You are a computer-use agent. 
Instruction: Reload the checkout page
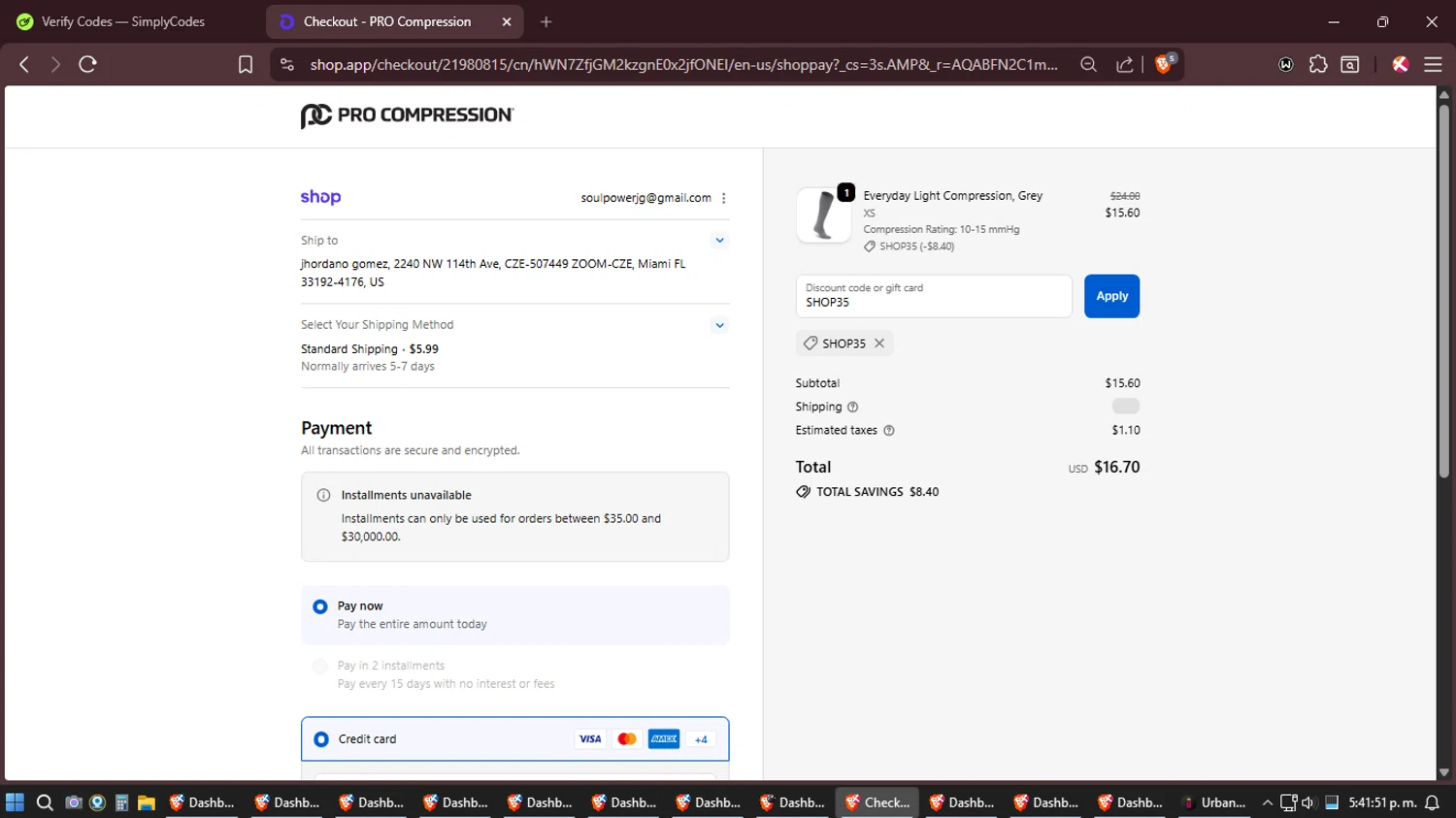click(x=87, y=64)
